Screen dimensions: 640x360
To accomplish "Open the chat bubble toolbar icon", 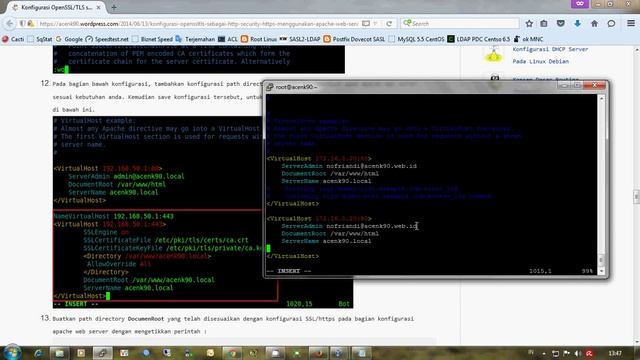I will coord(611,24).
